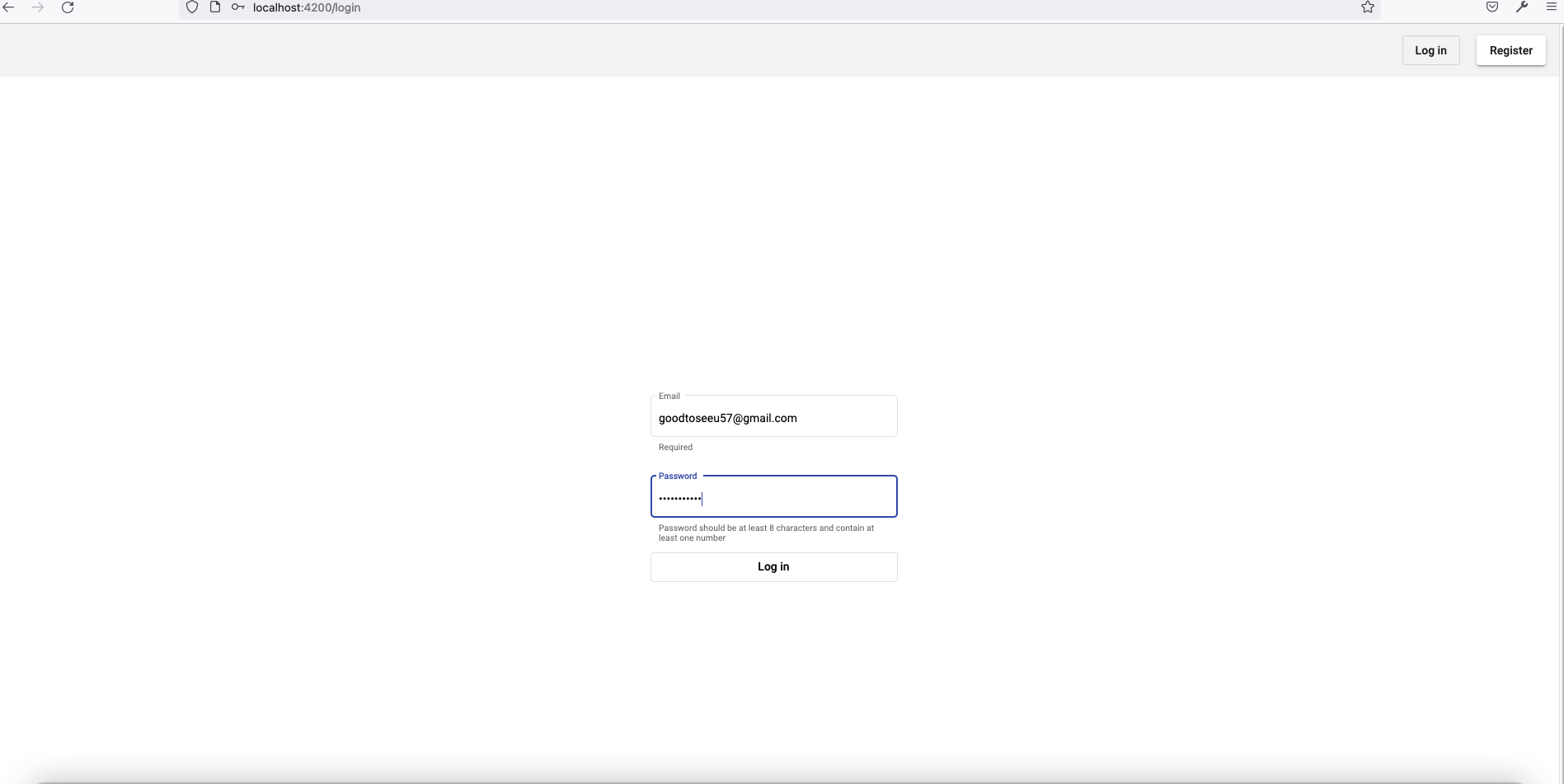Click the Log in header button
The width and height of the screenshot is (1564, 784).
[x=1430, y=50]
